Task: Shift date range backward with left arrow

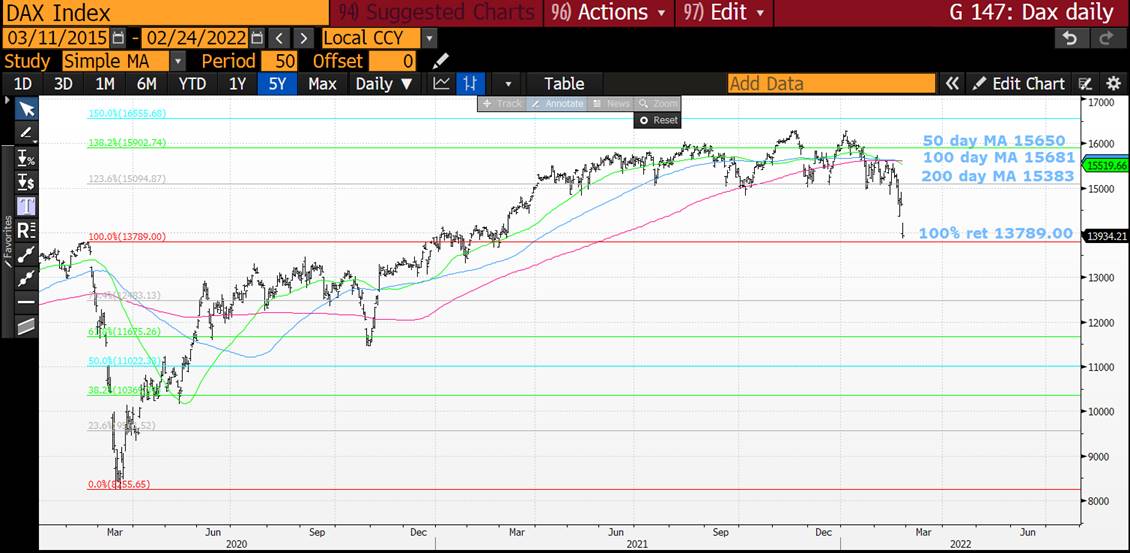Action: point(281,37)
